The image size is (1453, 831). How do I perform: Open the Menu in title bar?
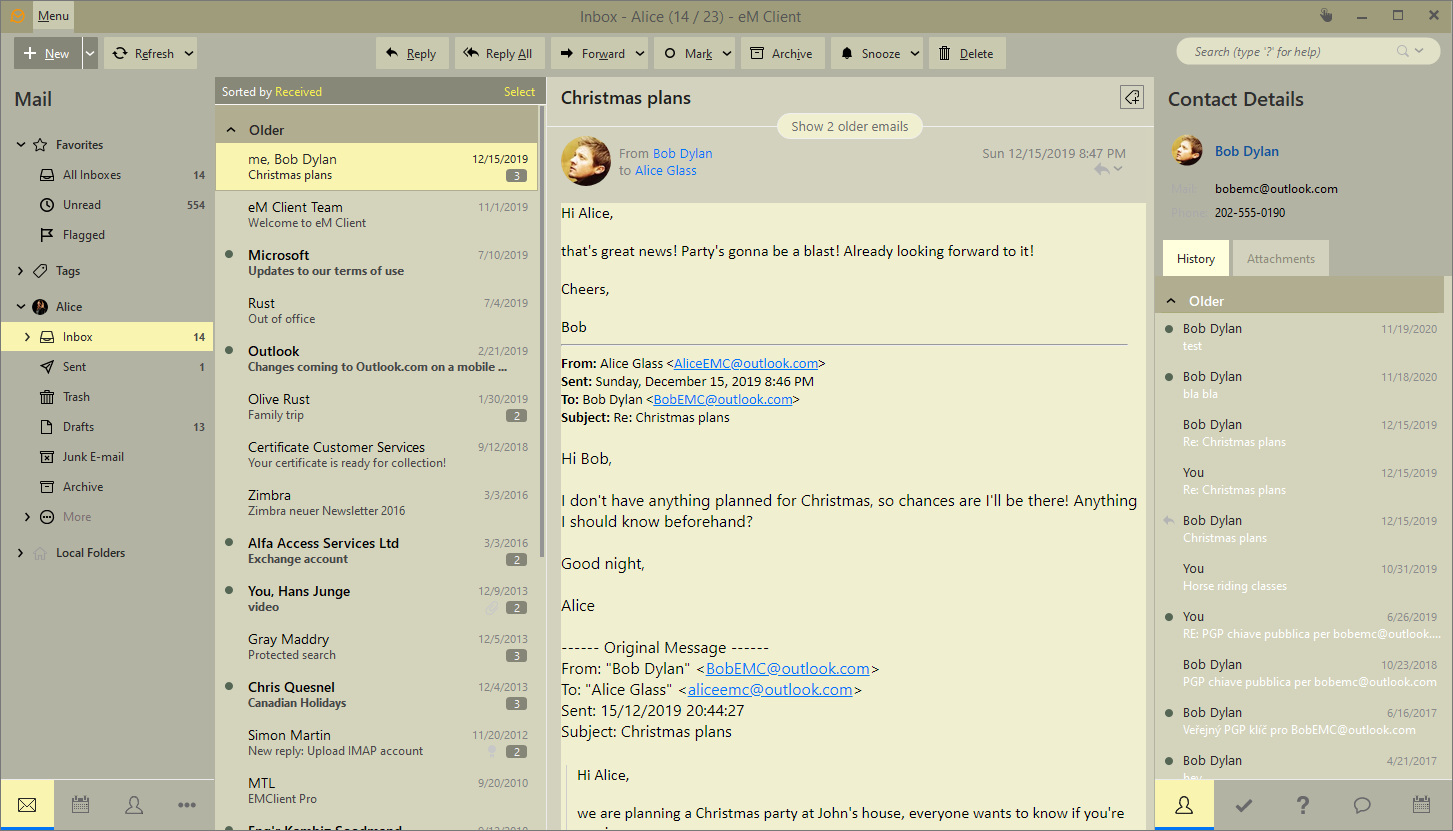pos(53,16)
